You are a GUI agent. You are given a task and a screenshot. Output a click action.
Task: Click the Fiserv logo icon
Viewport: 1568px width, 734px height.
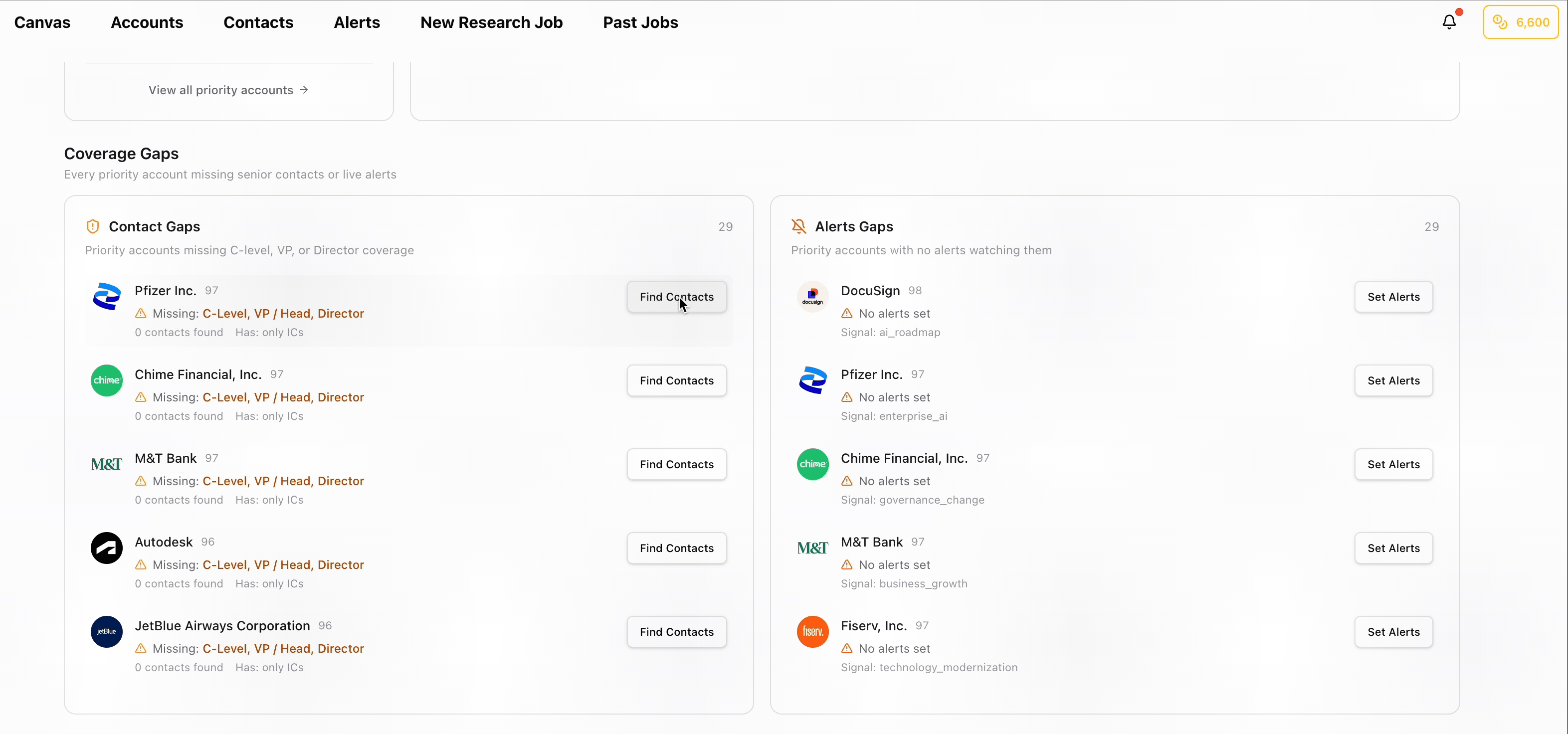pos(812,632)
